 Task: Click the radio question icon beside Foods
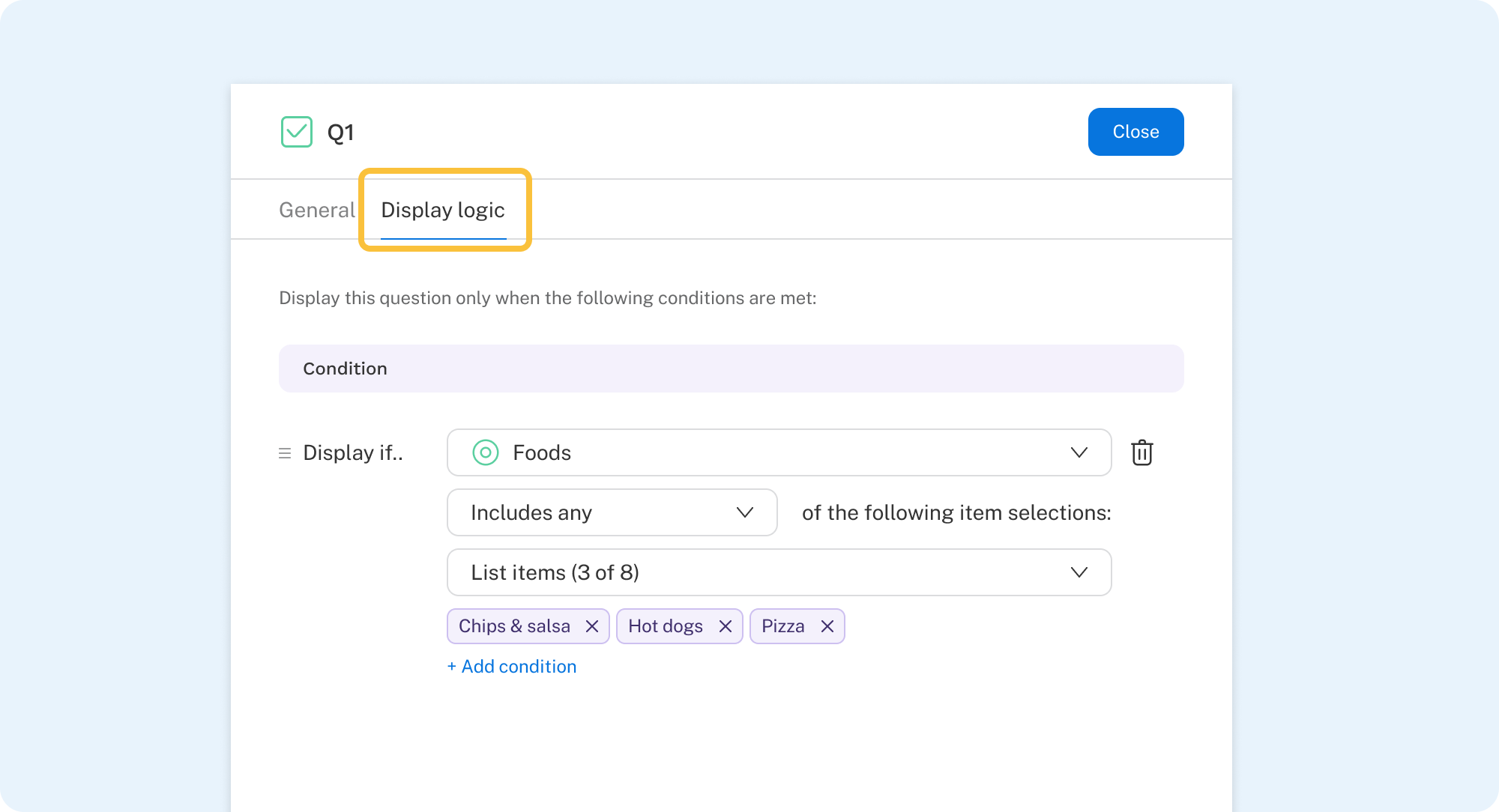486,452
